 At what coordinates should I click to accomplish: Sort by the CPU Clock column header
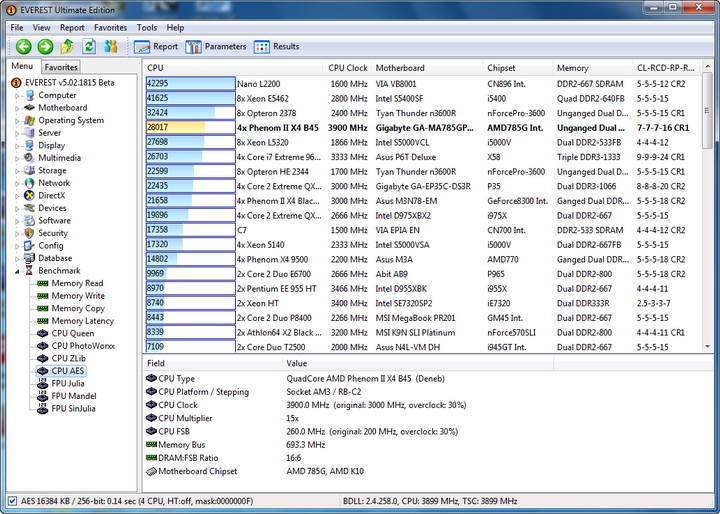tap(348, 68)
